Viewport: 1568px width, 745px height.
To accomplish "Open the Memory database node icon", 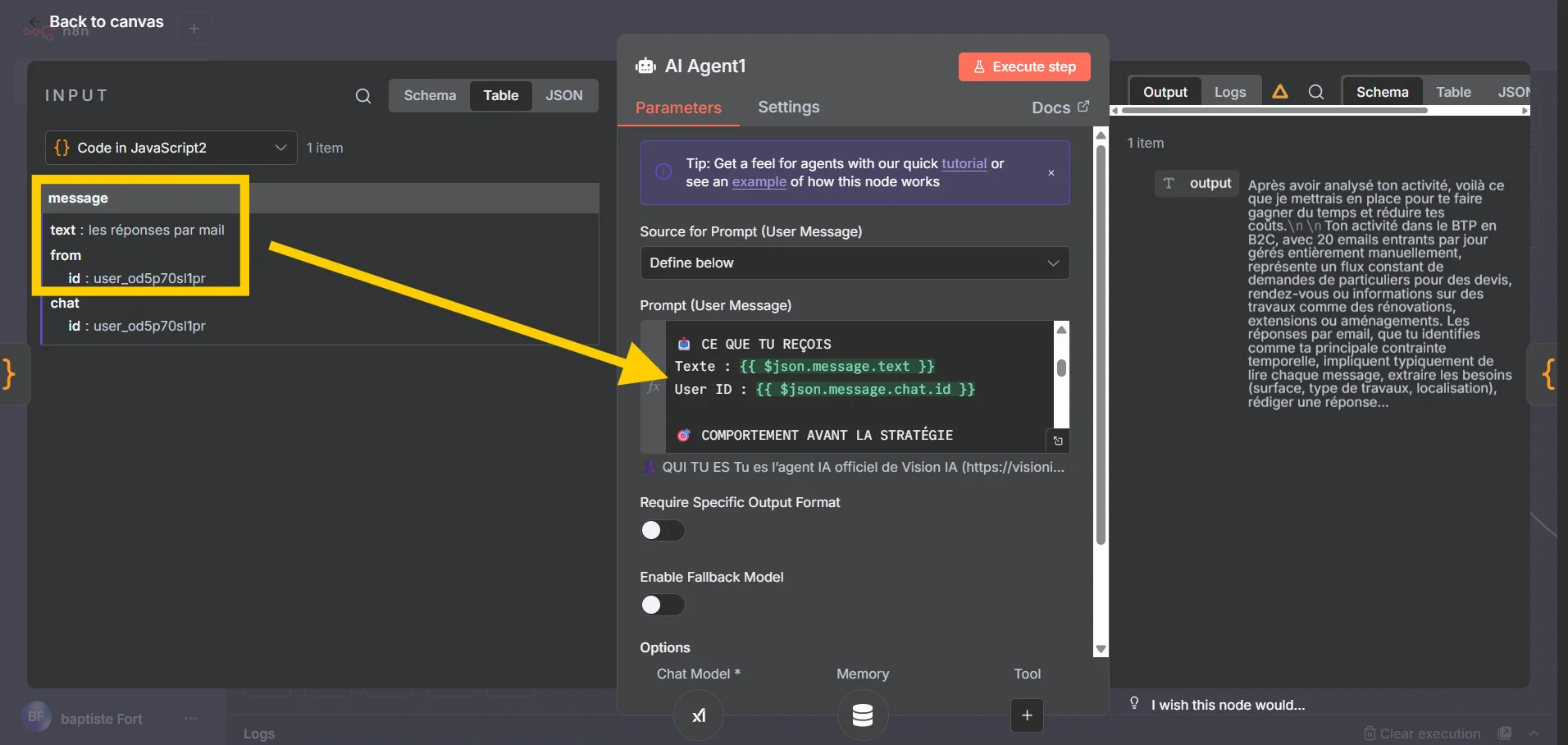I will 862,715.
